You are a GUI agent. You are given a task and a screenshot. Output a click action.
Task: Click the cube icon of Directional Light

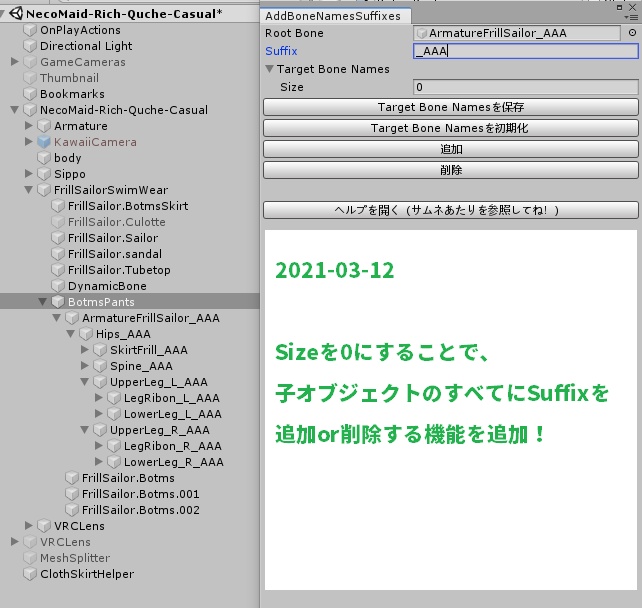pyautogui.click(x=30, y=46)
